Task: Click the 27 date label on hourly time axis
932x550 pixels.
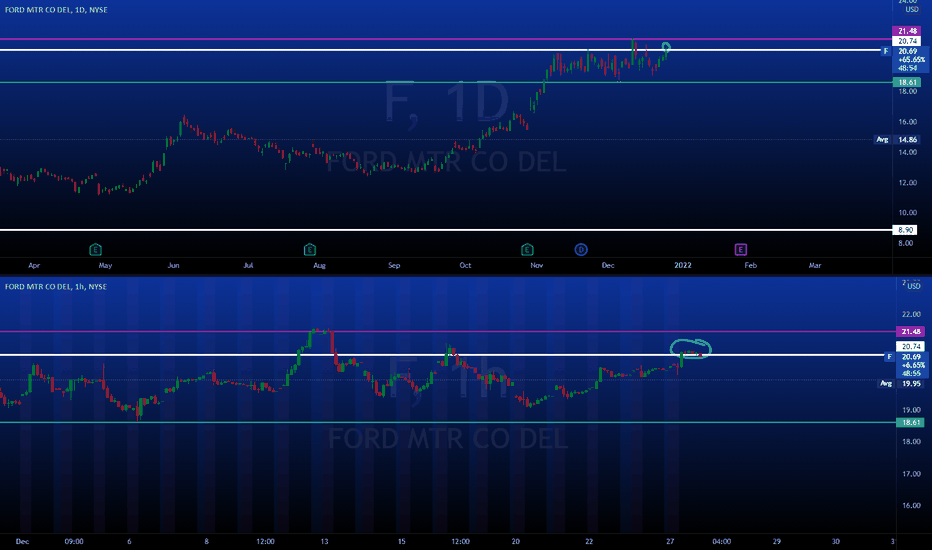Action: pos(670,541)
